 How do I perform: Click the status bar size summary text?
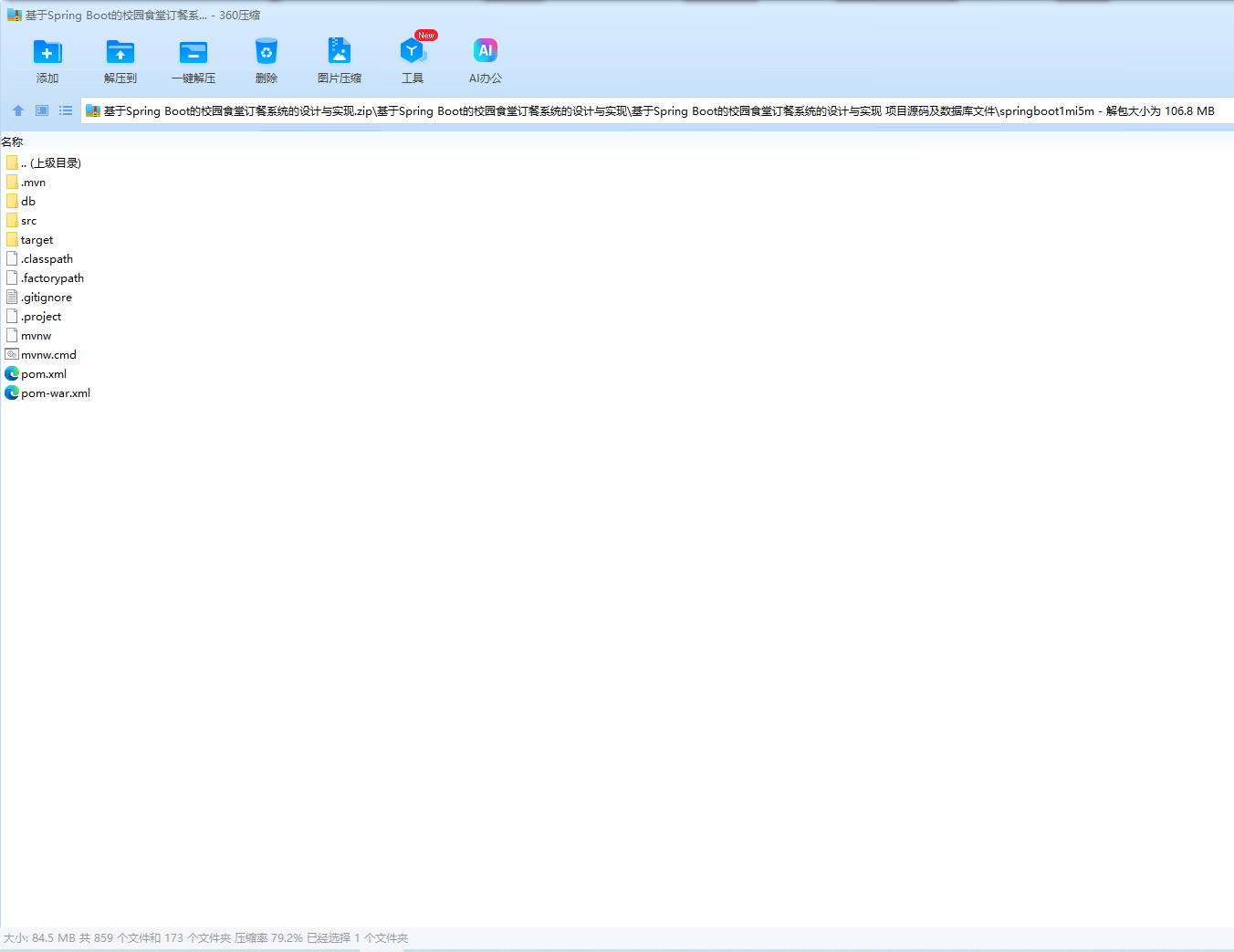(205, 937)
